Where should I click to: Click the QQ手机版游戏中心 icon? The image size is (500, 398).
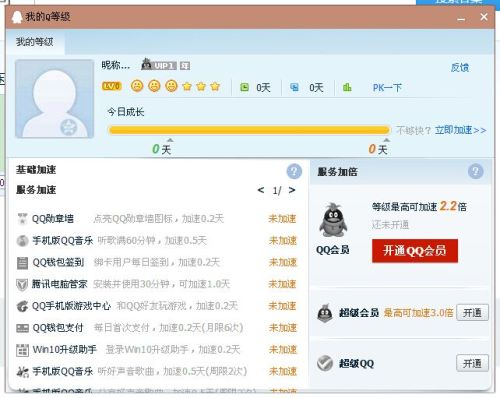point(22,306)
